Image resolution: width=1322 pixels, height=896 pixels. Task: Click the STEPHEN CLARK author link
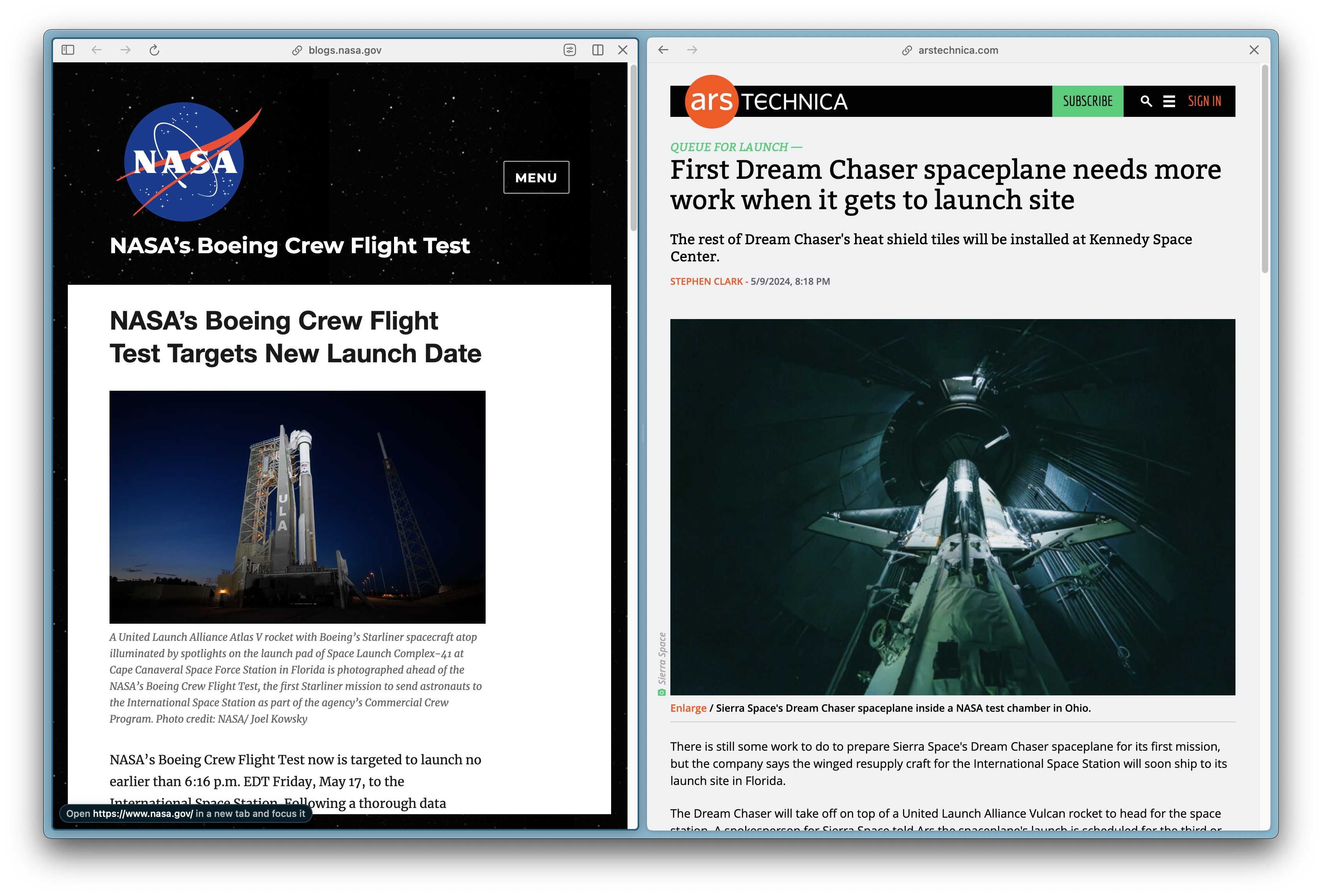pos(706,281)
